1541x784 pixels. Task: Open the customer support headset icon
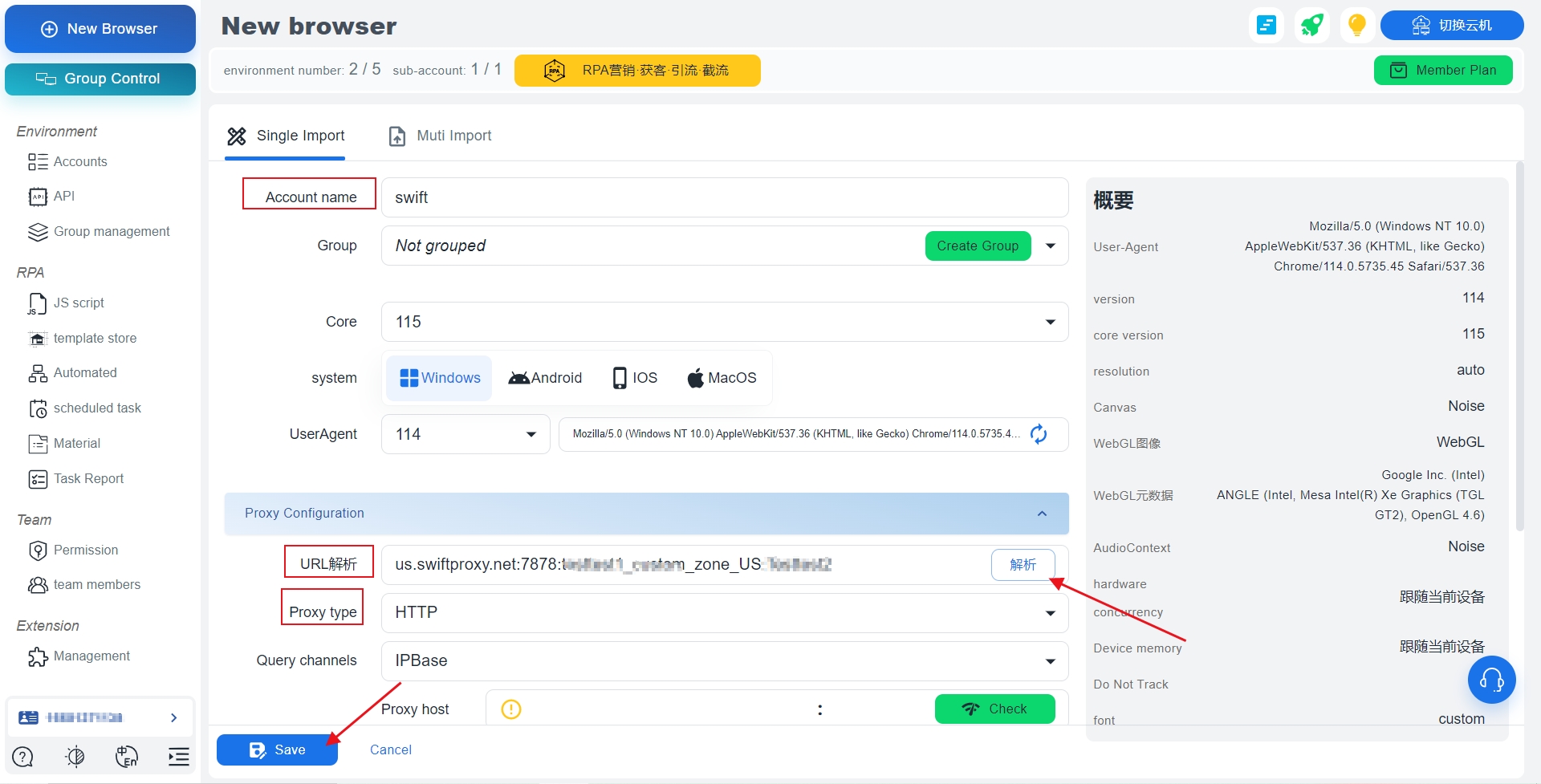[x=1491, y=680]
